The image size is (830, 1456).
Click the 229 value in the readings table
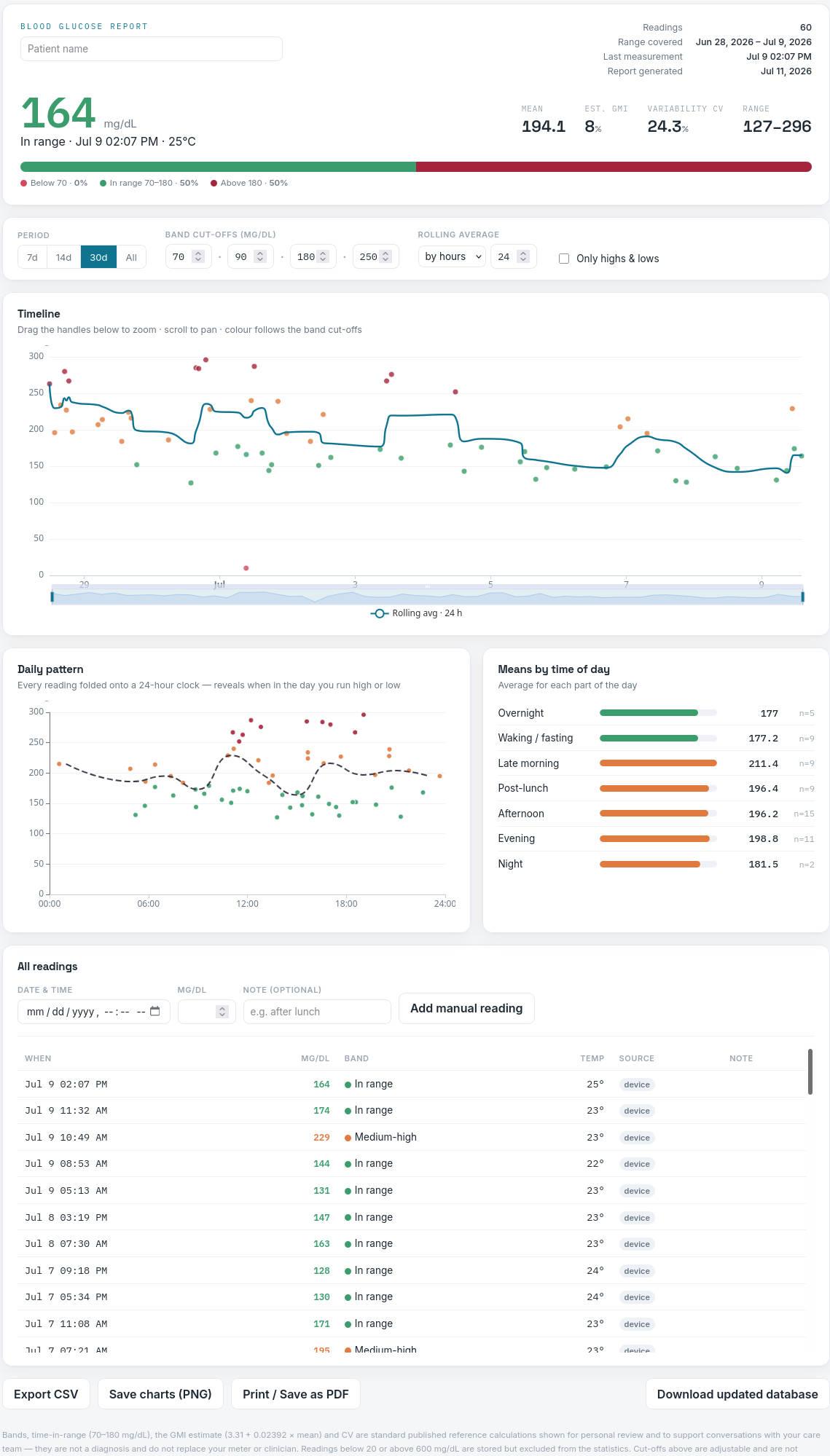pos(321,1137)
